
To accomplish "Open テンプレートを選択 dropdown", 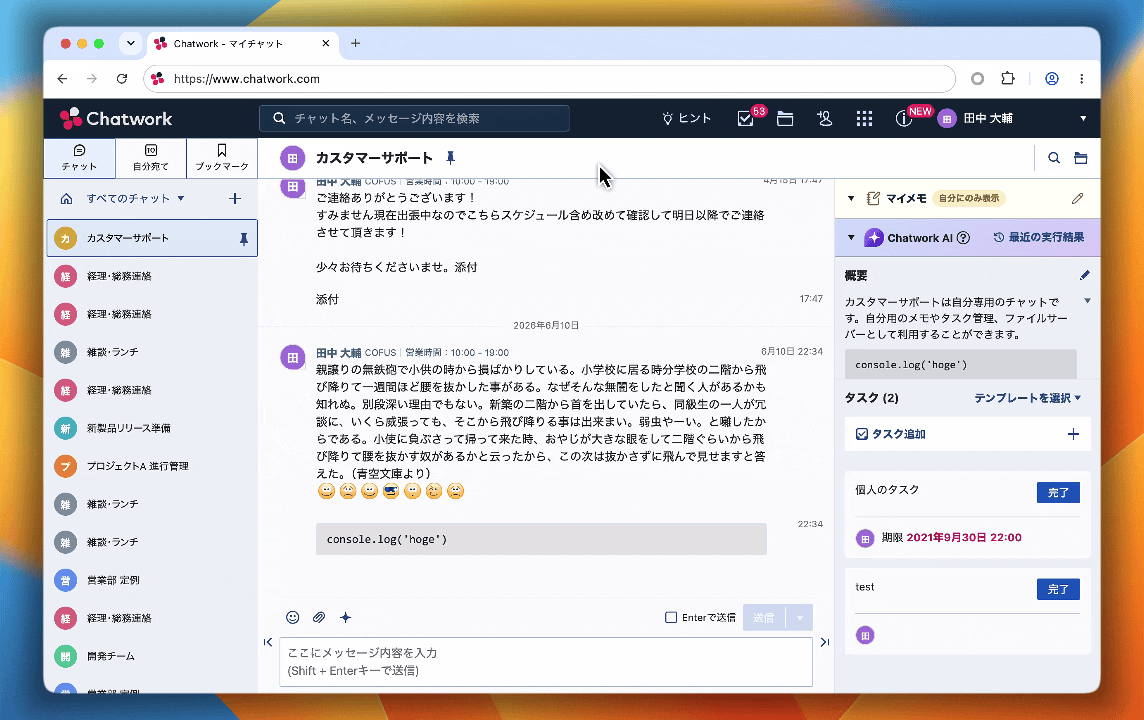I will pyautogui.click(x=1027, y=398).
